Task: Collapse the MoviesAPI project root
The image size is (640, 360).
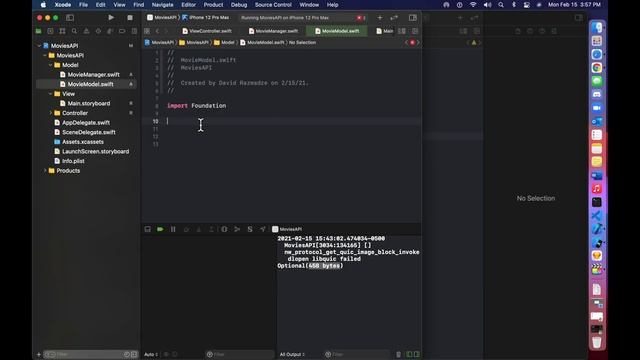Action: tap(39, 46)
